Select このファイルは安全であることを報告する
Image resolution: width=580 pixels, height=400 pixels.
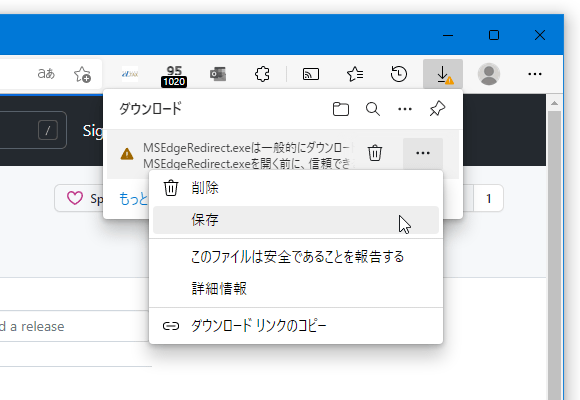coord(296,256)
